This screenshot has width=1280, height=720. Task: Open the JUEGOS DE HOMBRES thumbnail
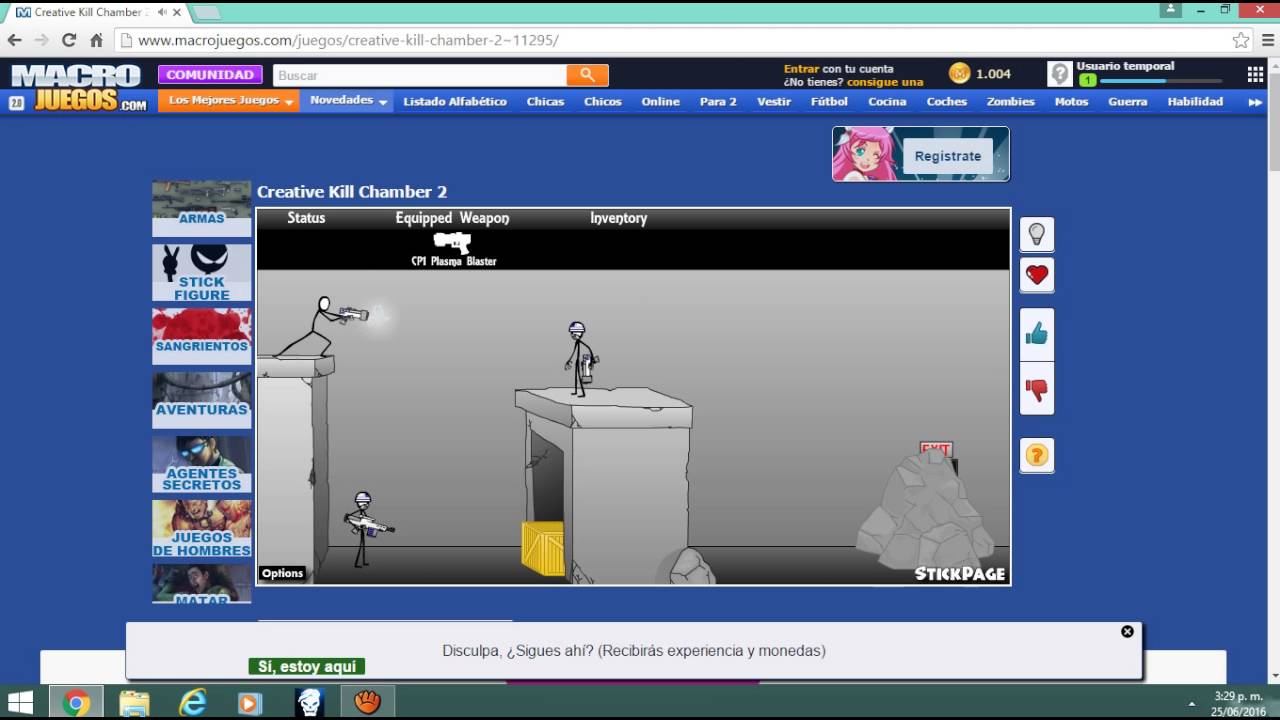[201, 528]
